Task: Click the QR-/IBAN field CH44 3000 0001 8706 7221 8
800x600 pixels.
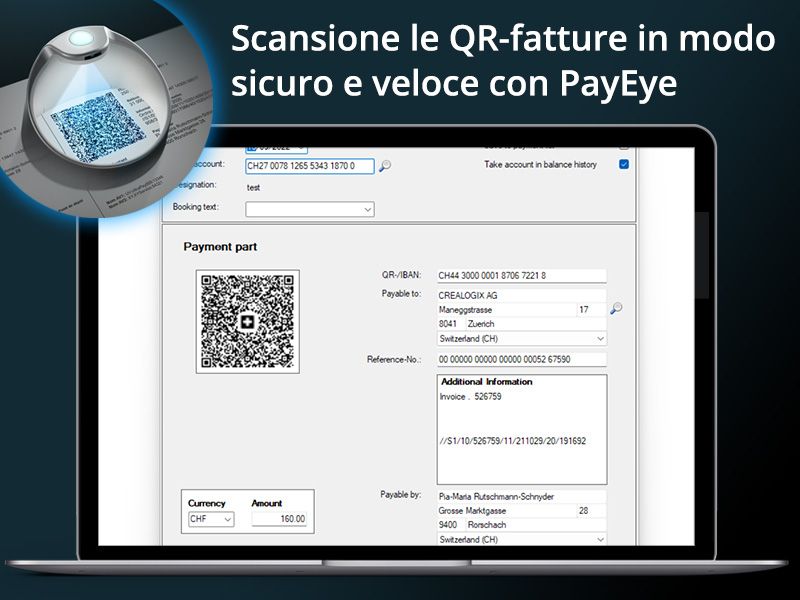Action: tap(522, 276)
